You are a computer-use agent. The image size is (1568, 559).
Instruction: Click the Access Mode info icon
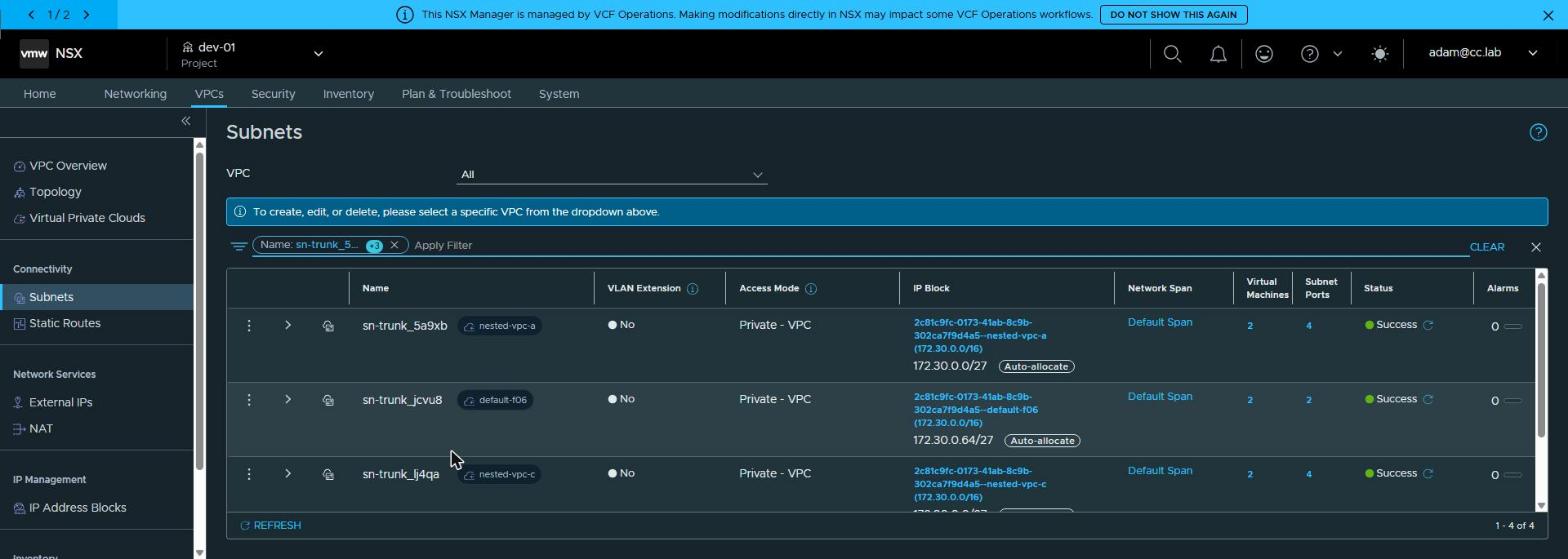811,289
